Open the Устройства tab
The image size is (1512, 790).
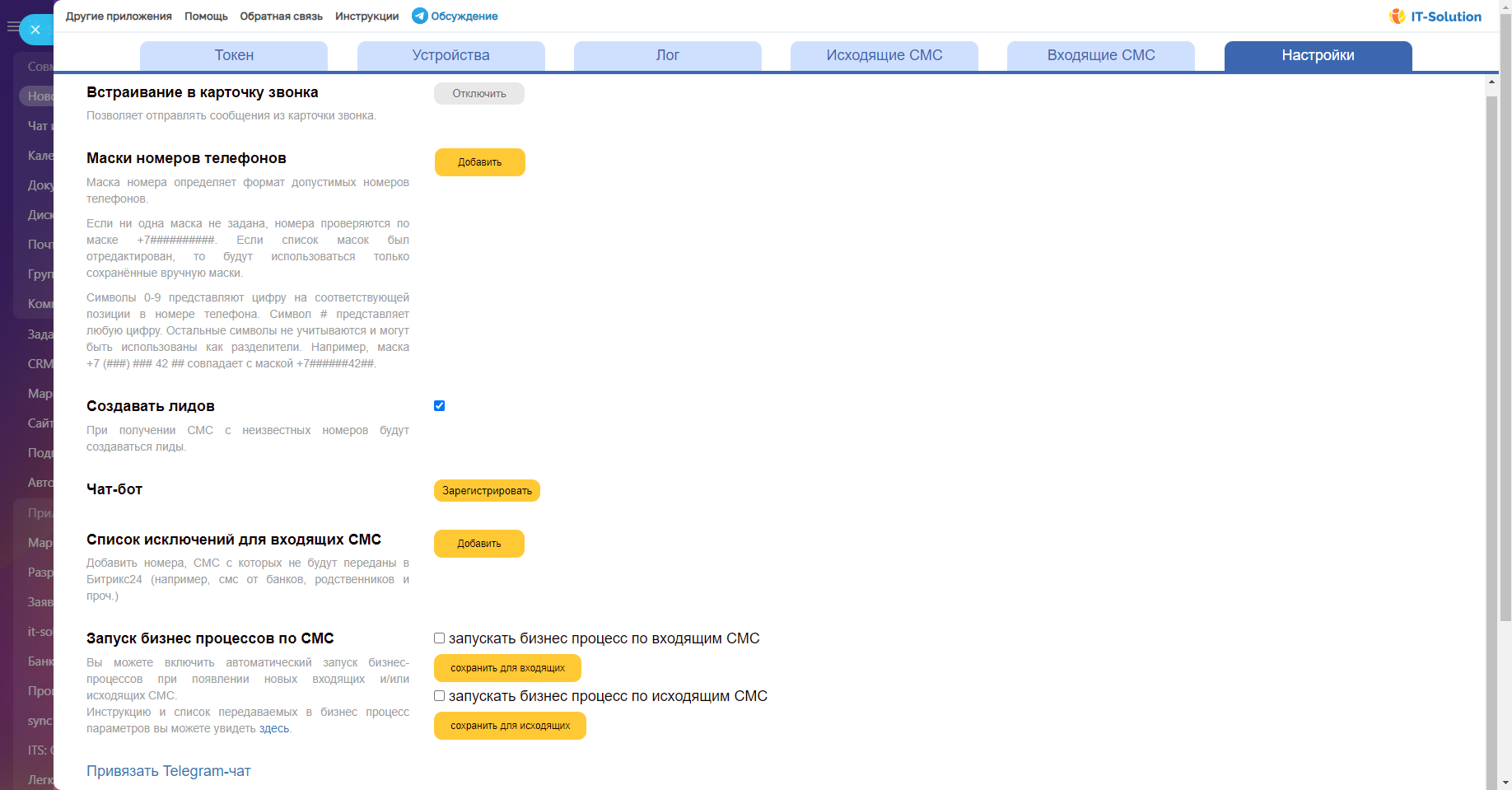click(450, 55)
